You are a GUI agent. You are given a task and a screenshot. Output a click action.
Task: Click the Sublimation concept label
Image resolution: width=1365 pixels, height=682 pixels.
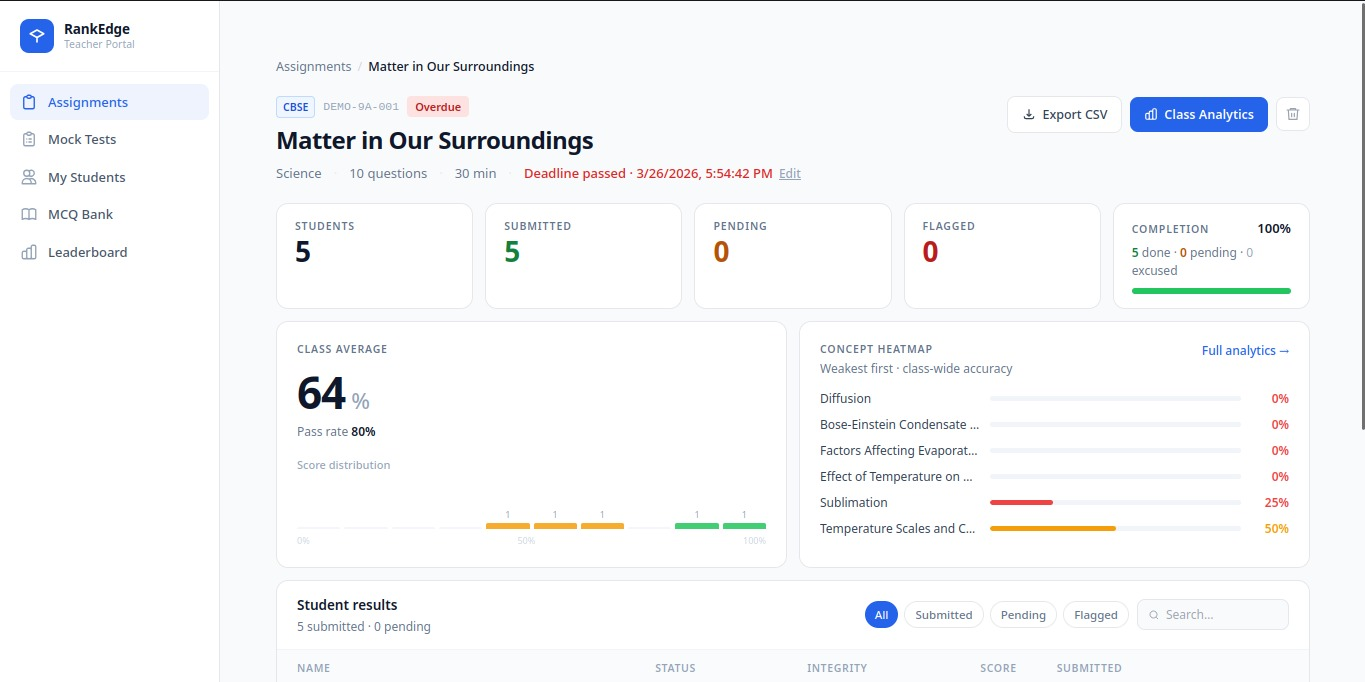853,502
